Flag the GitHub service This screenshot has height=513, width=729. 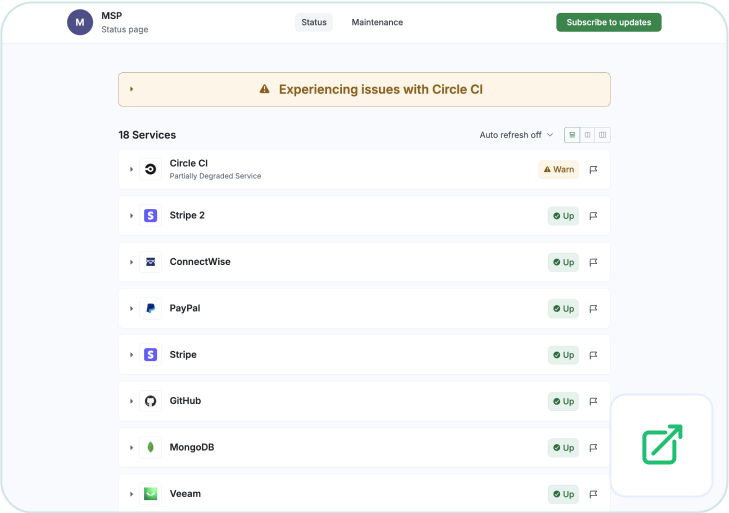click(593, 401)
